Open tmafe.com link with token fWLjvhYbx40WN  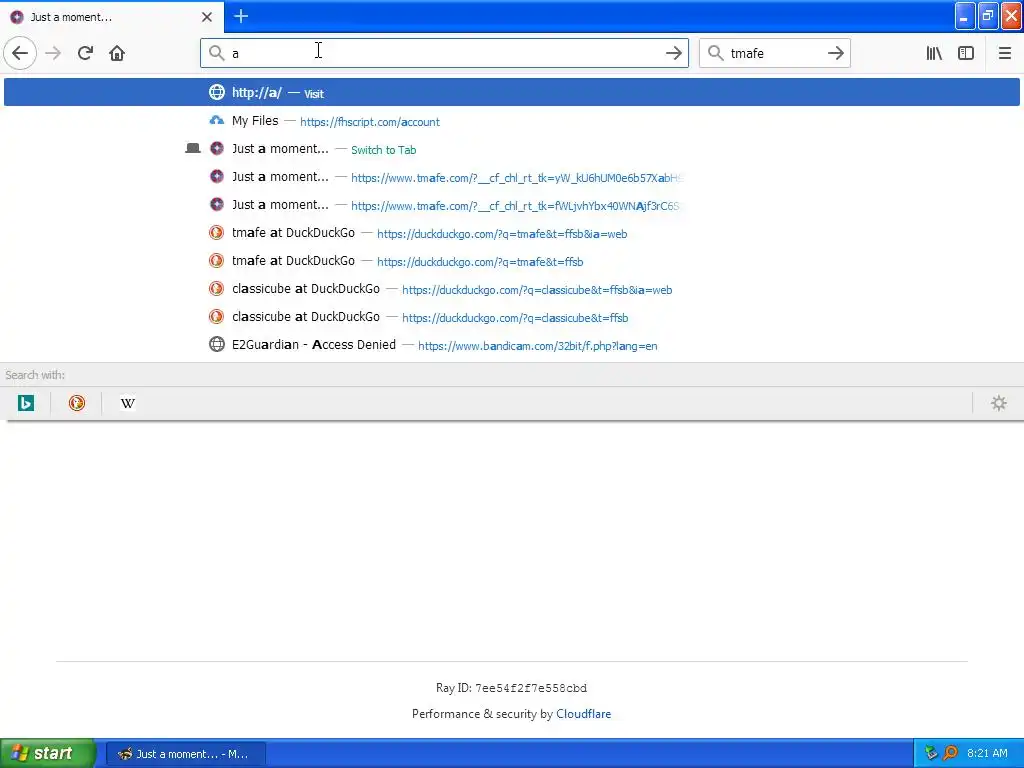click(515, 206)
